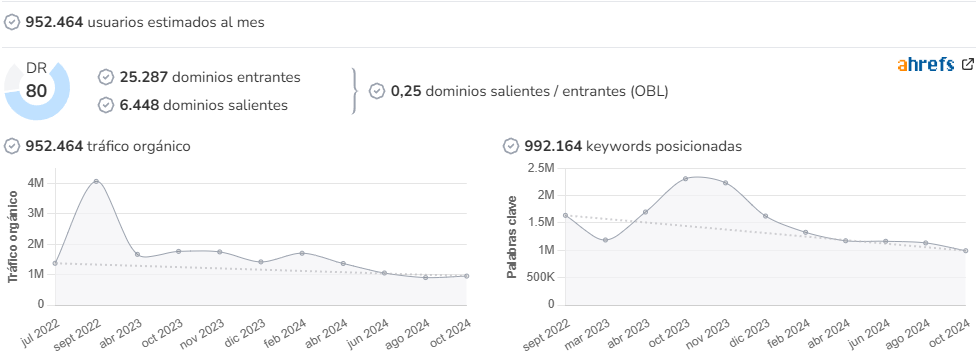Select the nov 2023 point on keywords chart
The width and height of the screenshot is (978, 364).
pyautogui.click(x=725, y=183)
